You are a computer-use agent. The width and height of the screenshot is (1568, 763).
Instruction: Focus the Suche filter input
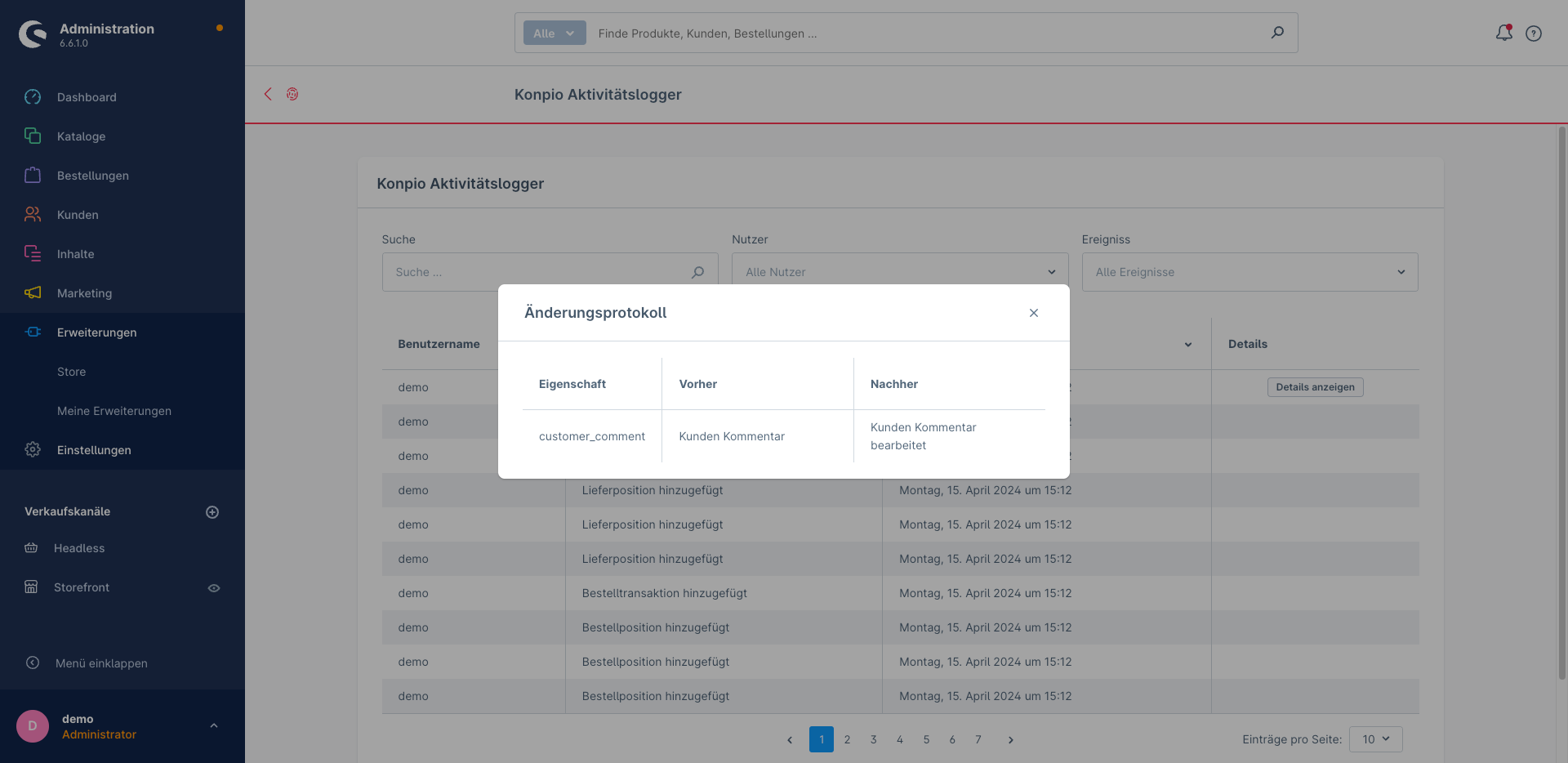tap(550, 272)
